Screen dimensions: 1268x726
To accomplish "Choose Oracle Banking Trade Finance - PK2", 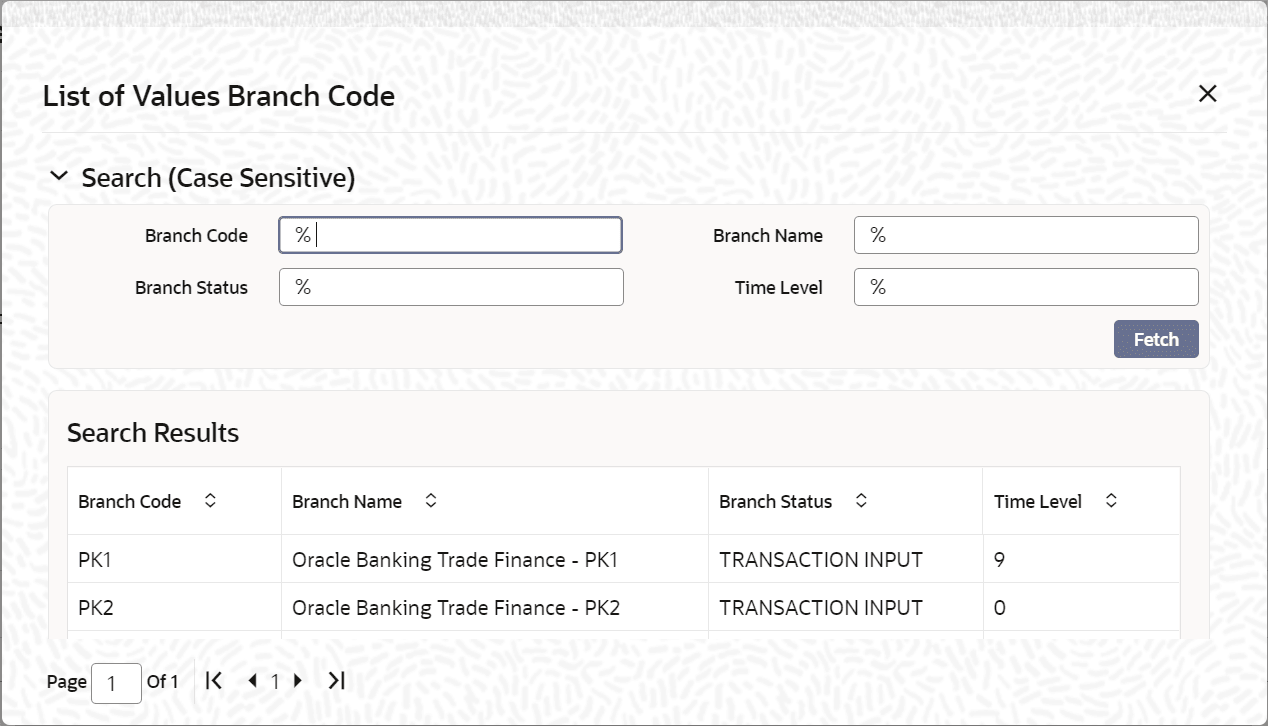I will click(456, 608).
